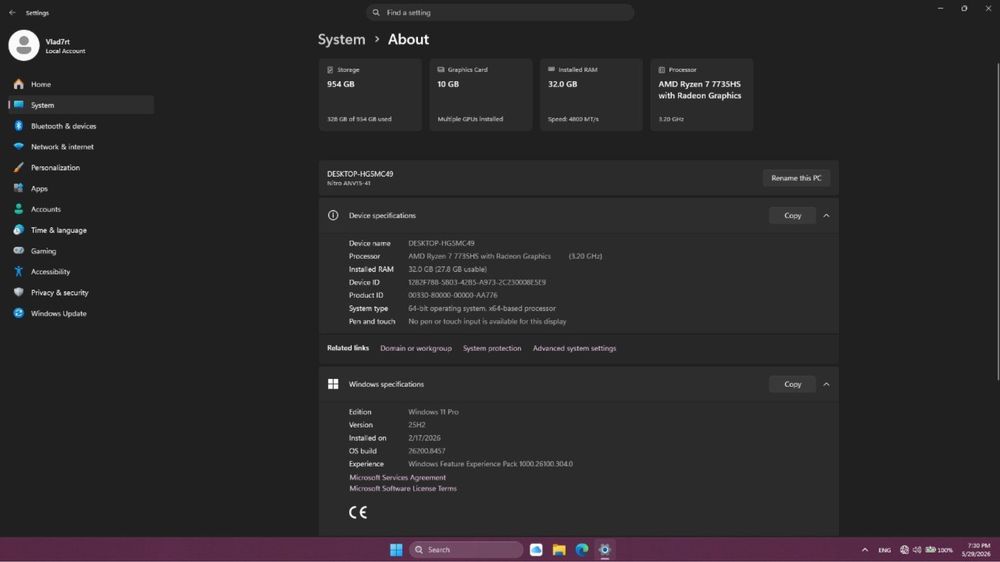Collapse the Windows specifications section
1000x562 pixels.
point(826,384)
